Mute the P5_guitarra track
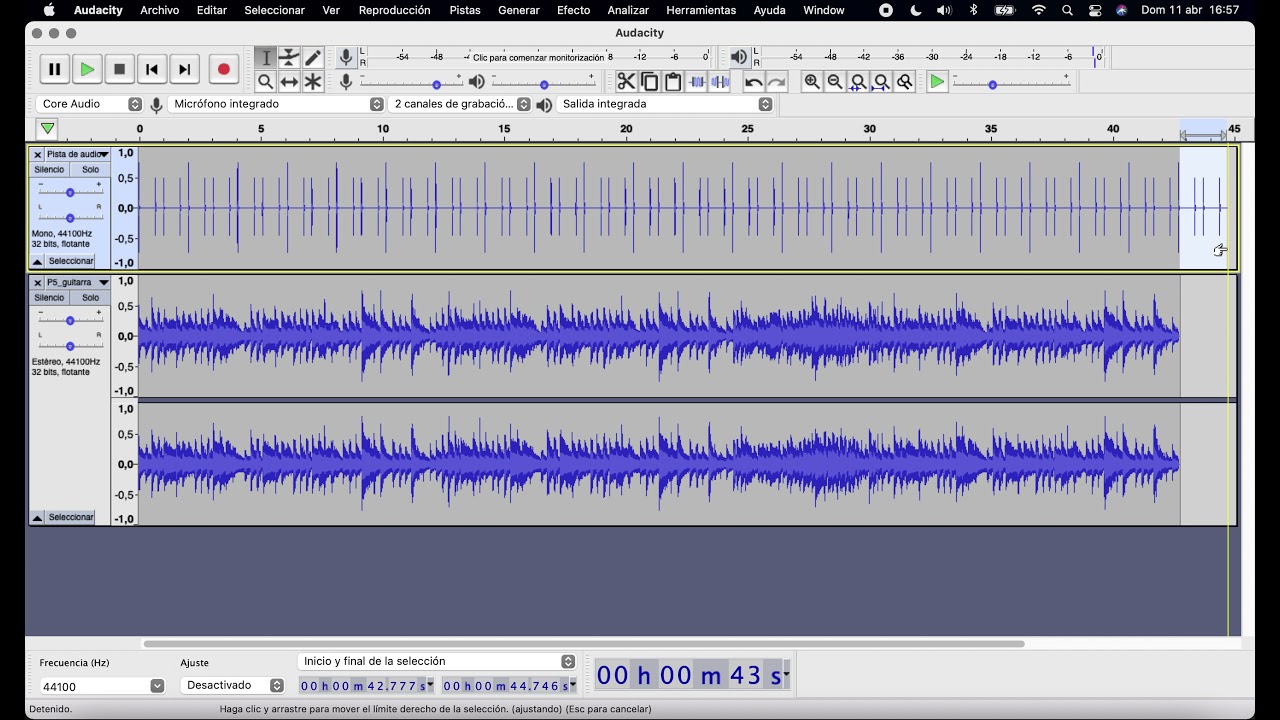Image resolution: width=1280 pixels, height=720 pixels. (49, 297)
